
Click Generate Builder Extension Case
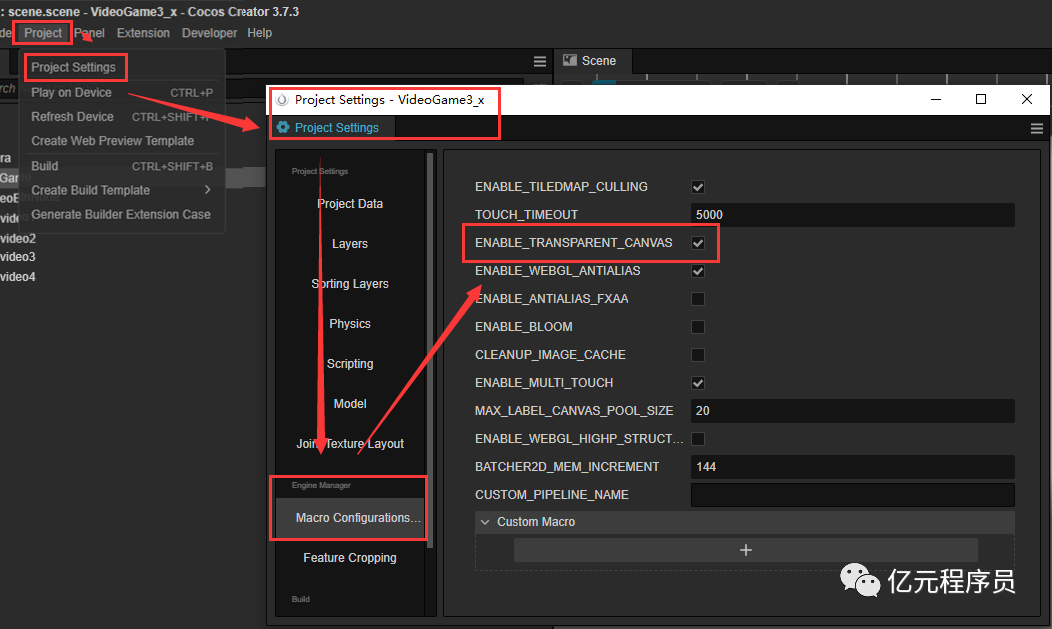121,215
